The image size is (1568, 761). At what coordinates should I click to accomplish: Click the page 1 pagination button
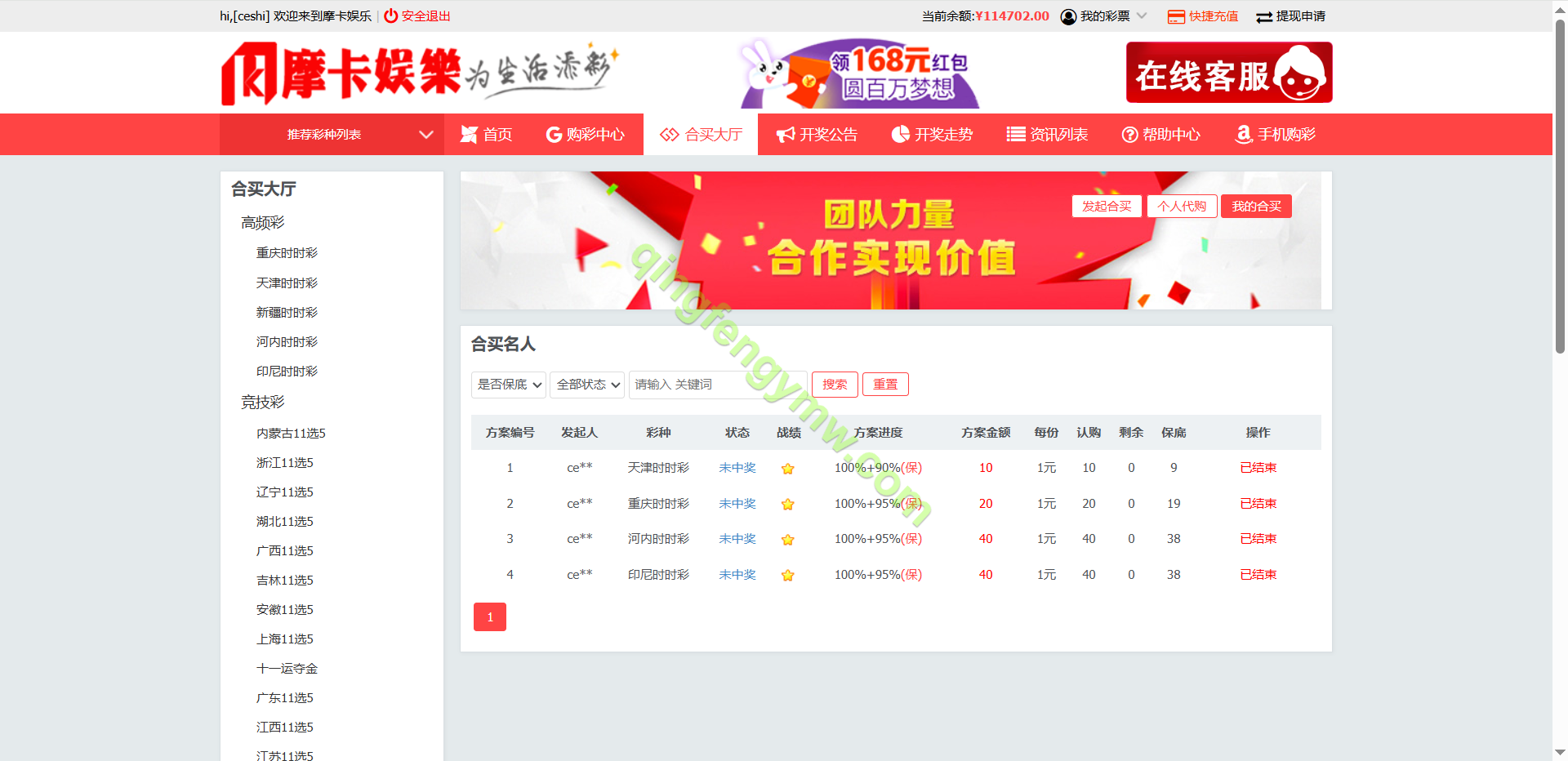tap(490, 617)
